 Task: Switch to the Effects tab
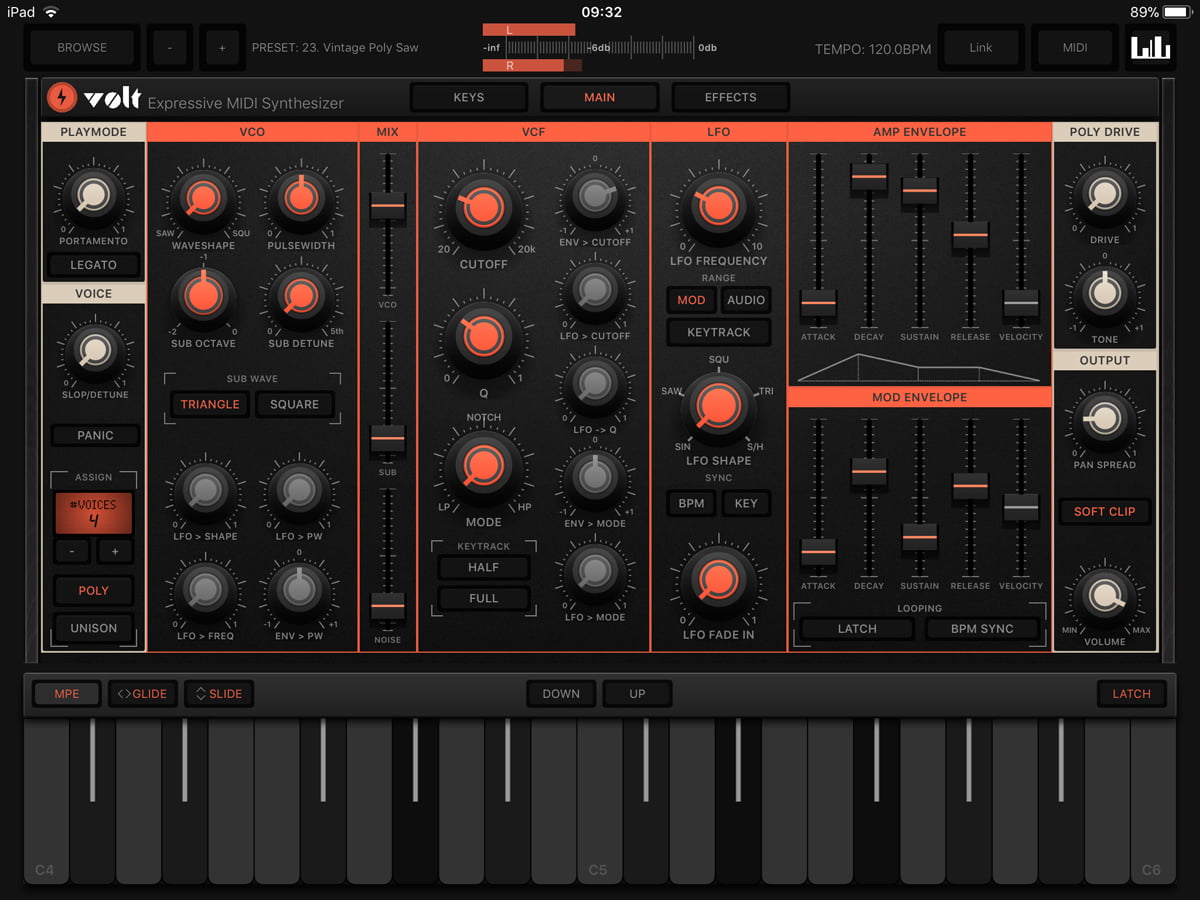click(x=731, y=97)
